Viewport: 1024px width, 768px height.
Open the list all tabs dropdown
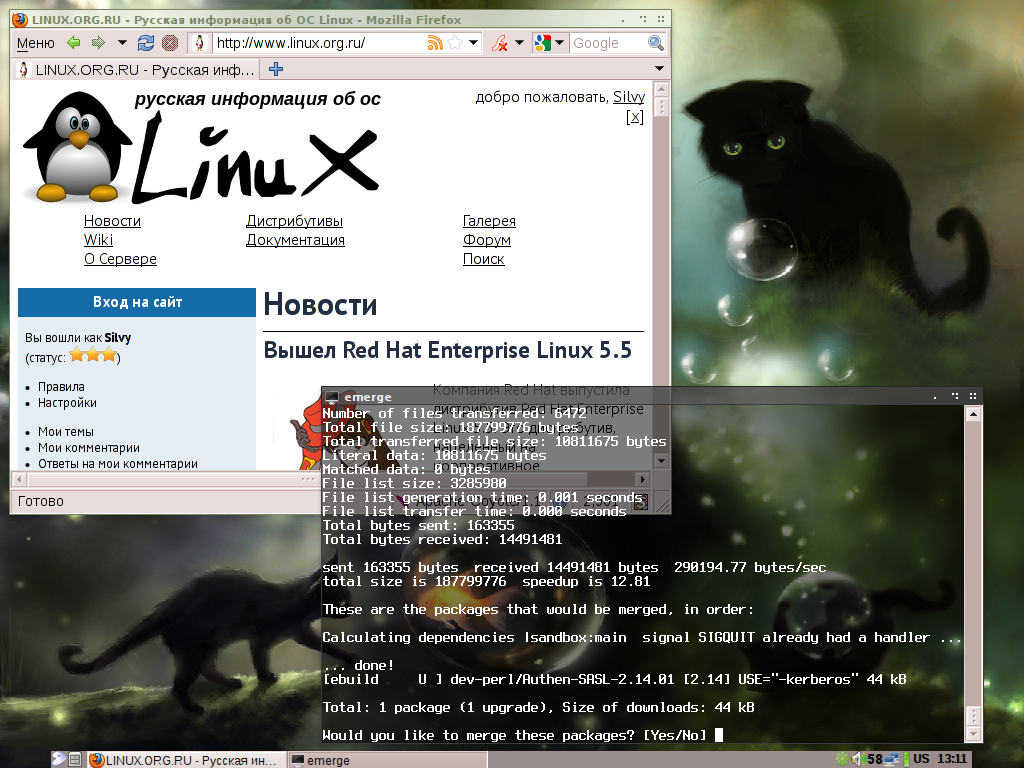(x=659, y=69)
